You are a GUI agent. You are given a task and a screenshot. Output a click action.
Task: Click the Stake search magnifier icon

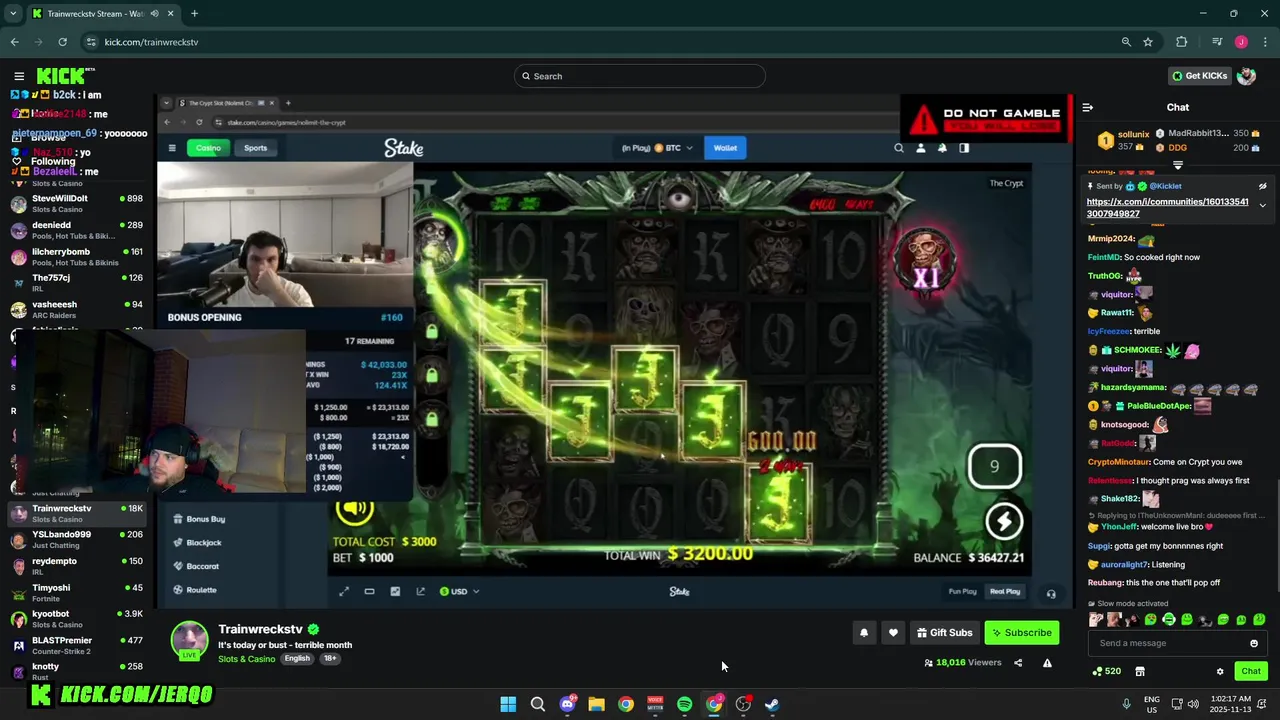tap(898, 148)
